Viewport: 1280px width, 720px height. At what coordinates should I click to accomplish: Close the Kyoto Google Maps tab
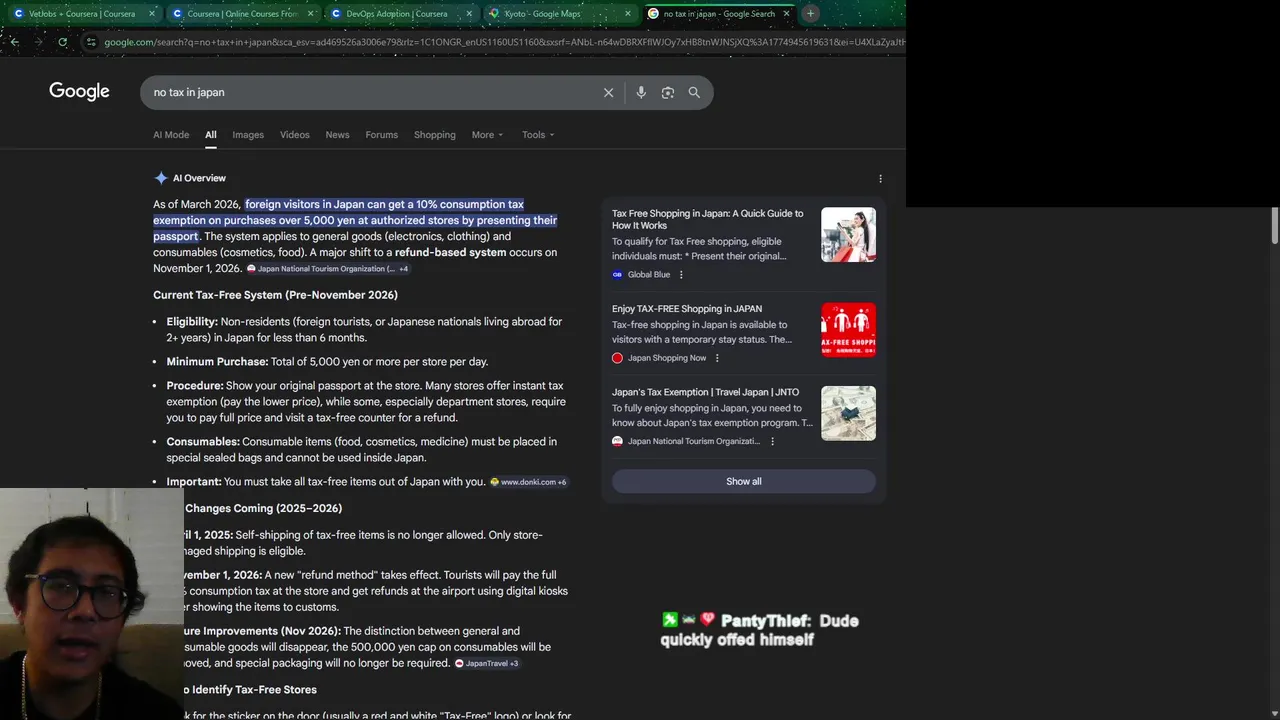coord(628,14)
